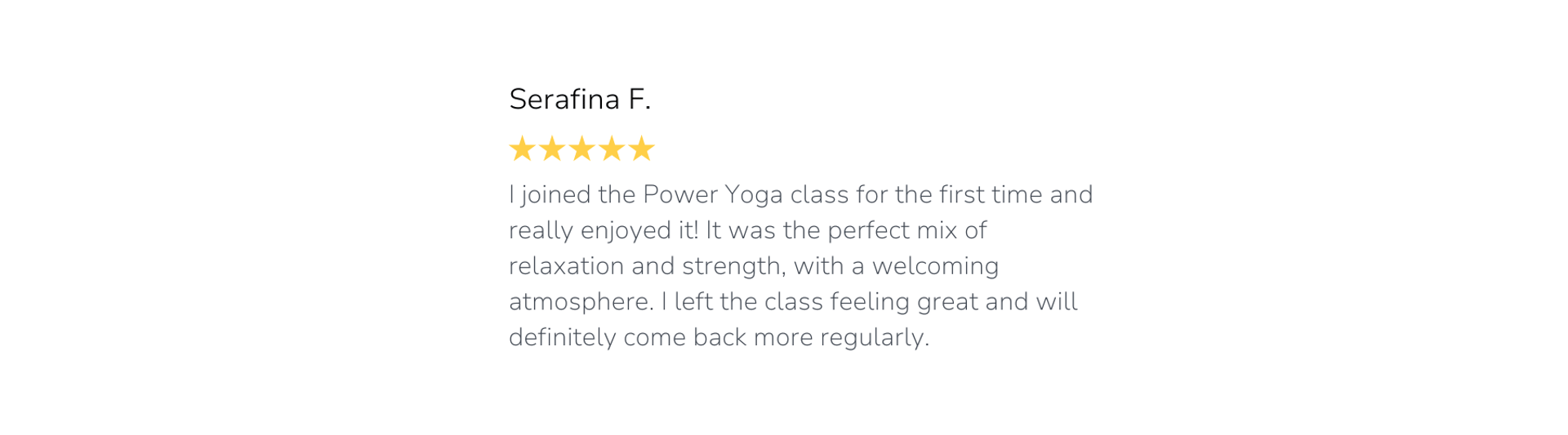1568x435 pixels.
Task: Click the word "atmosphere." in review
Action: point(581,303)
